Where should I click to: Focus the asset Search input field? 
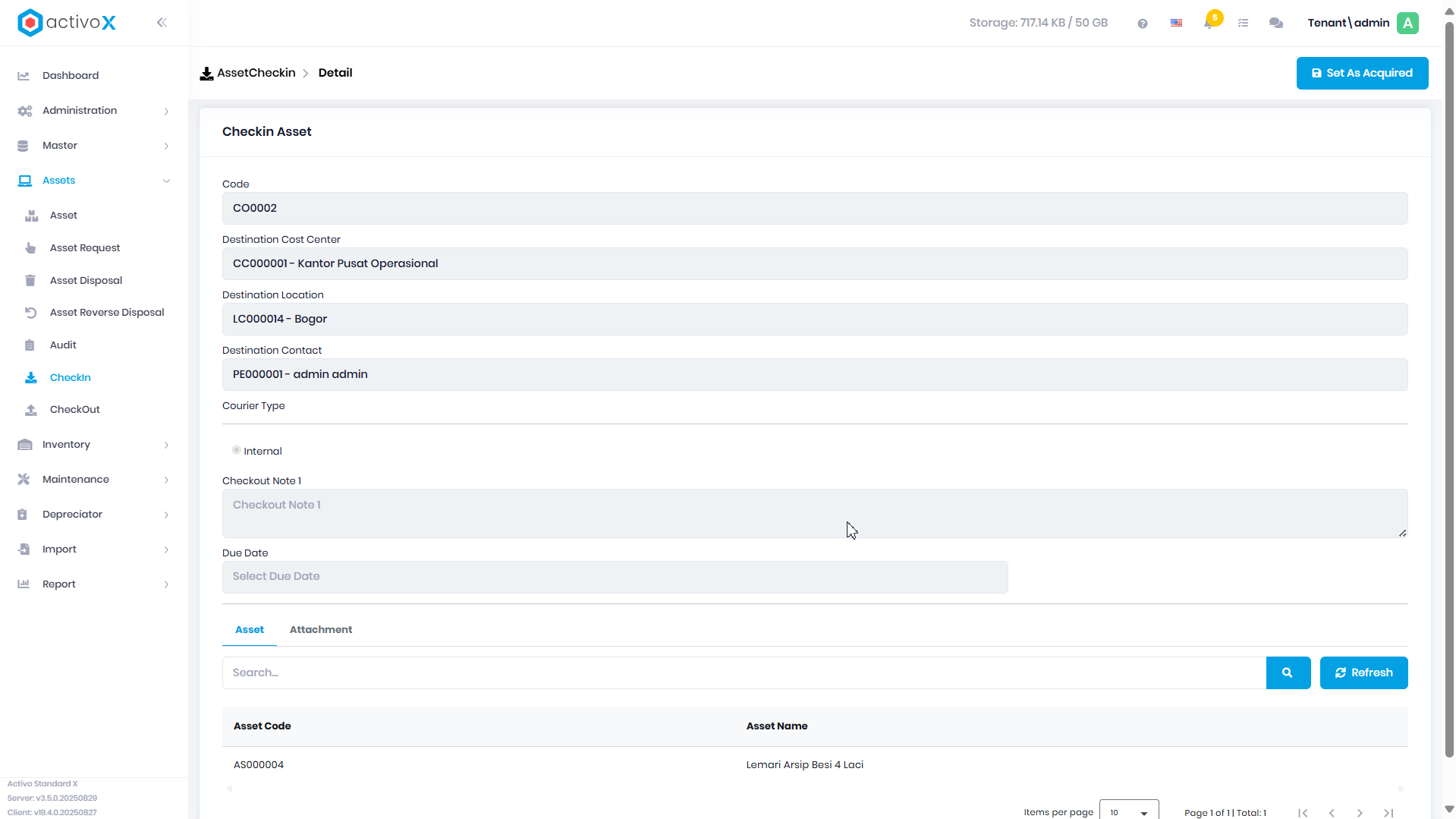(744, 673)
